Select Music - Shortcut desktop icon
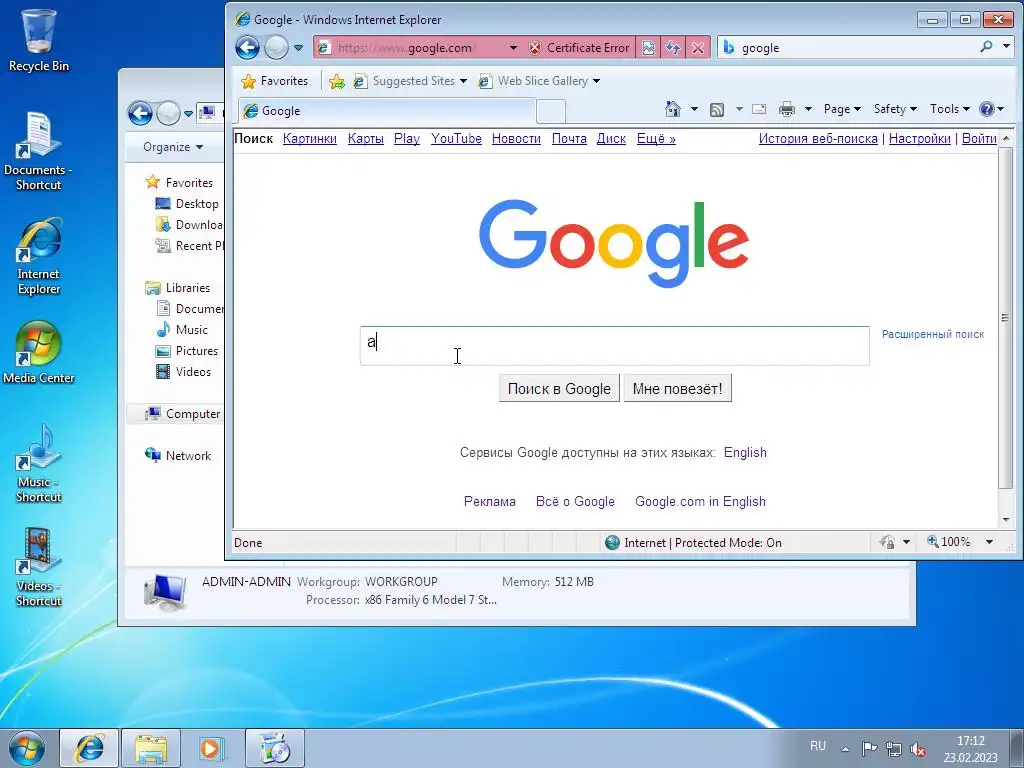 pos(39,464)
